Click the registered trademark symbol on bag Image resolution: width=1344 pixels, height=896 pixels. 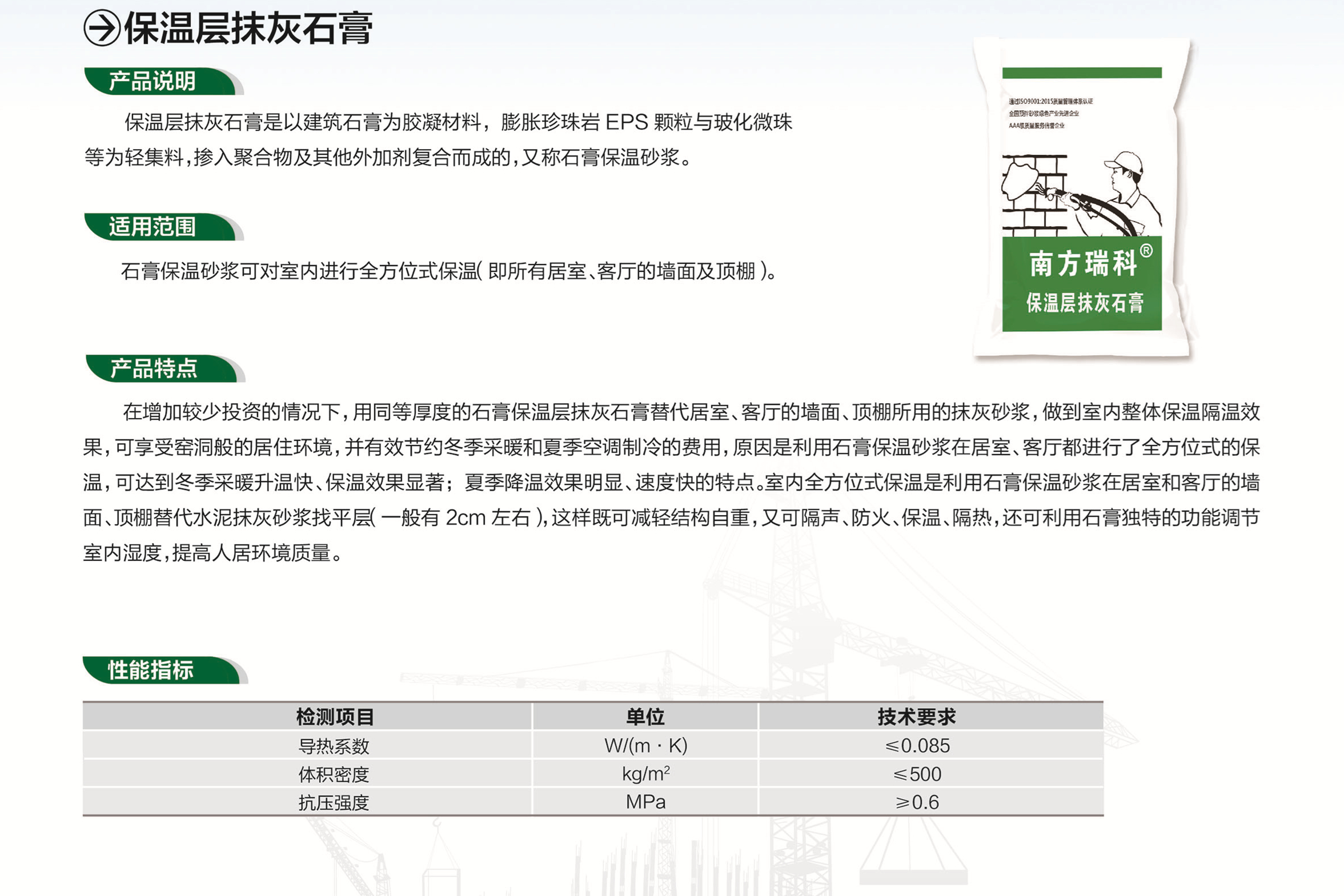pyautogui.click(x=1146, y=251)
